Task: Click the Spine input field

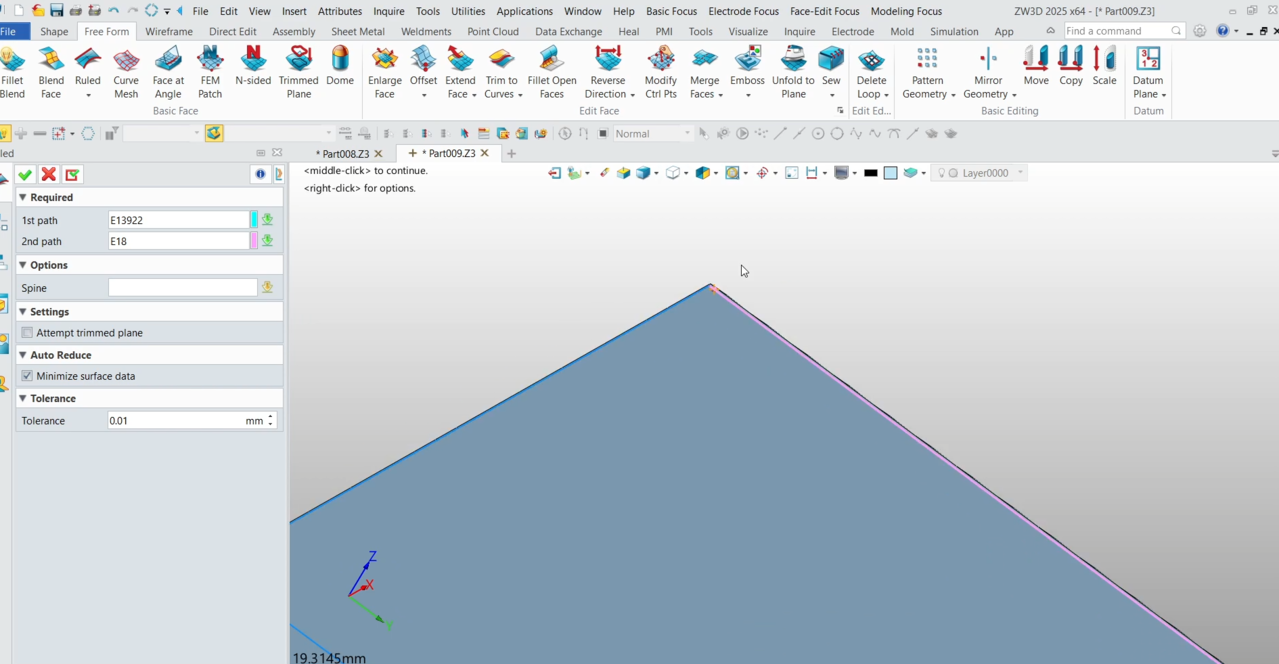Action: point(182,288)
